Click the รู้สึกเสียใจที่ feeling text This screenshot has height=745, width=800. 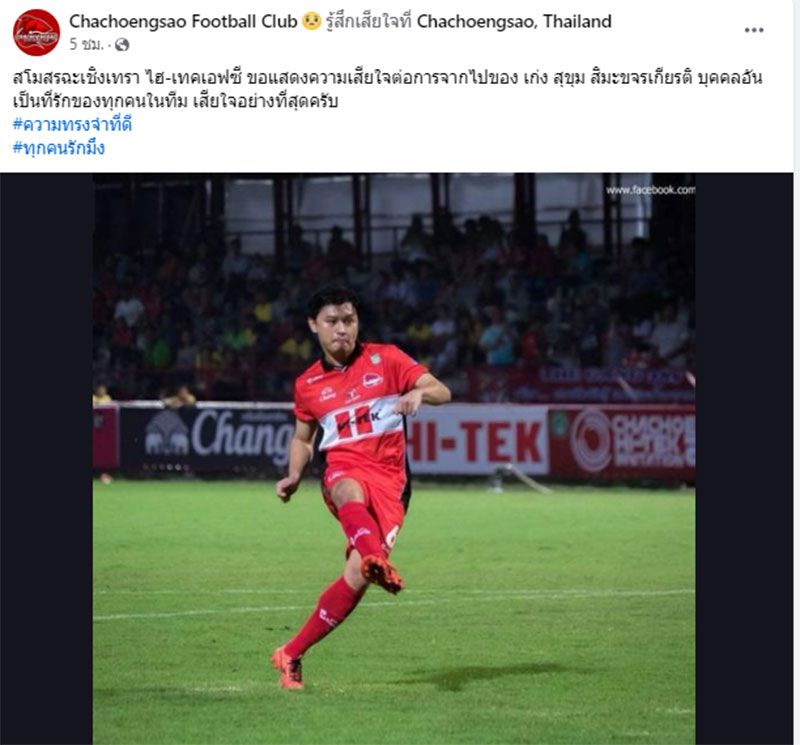(368, 21)
